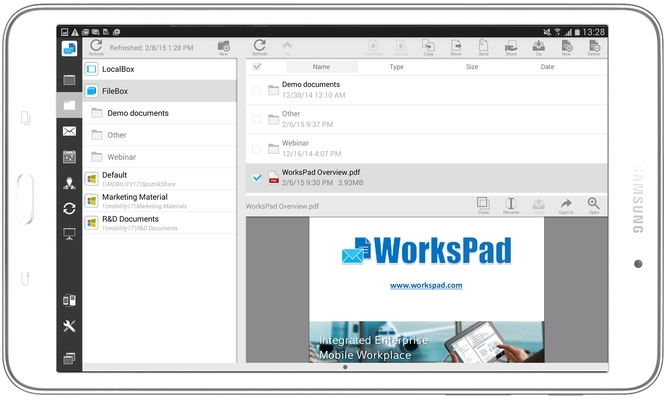Select the Files folder icon in the sidebar

[69, 105]
